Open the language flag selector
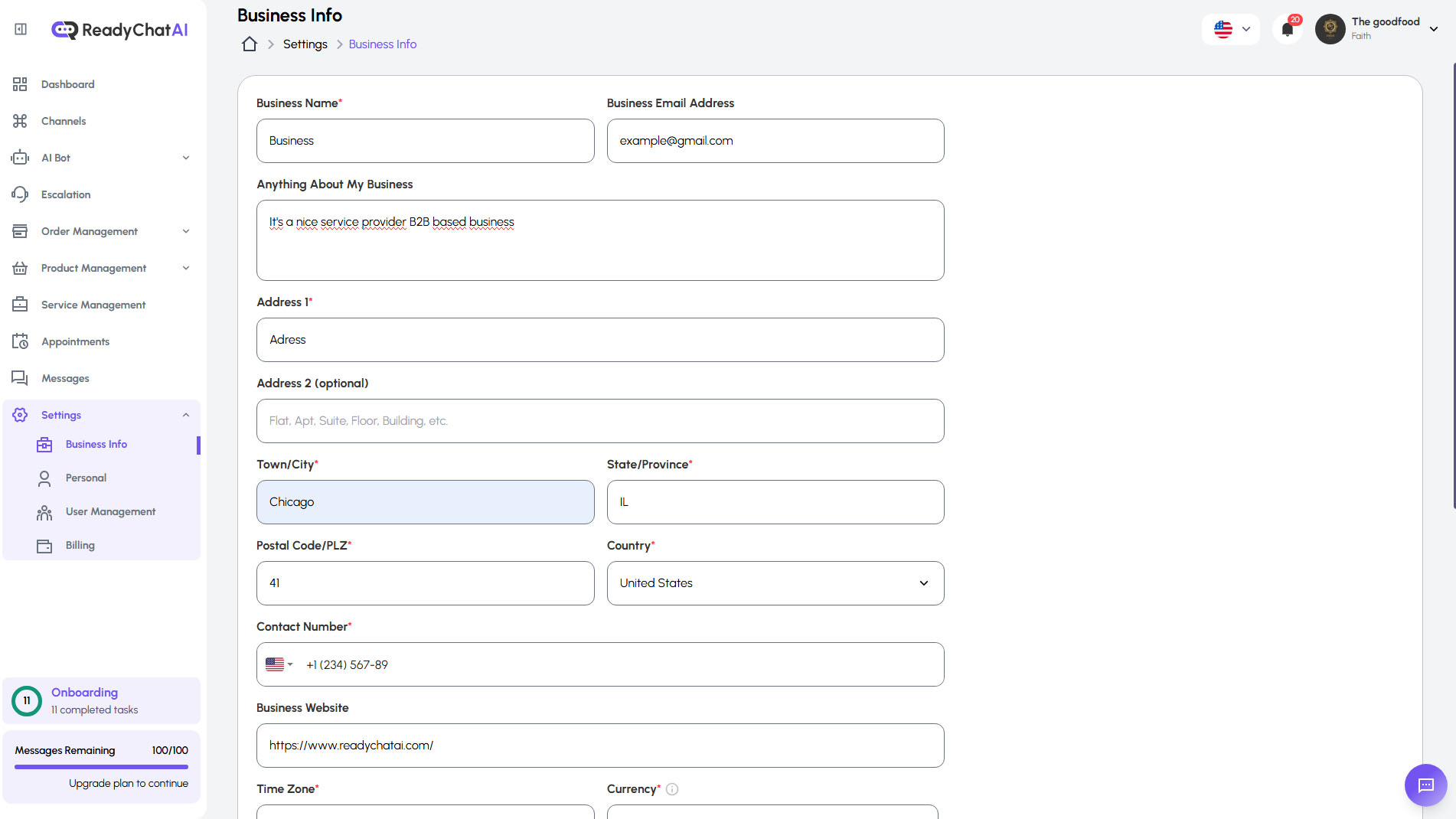Image resolution: width=1456 pixels, height=819 pixels. click(1230, 28)
